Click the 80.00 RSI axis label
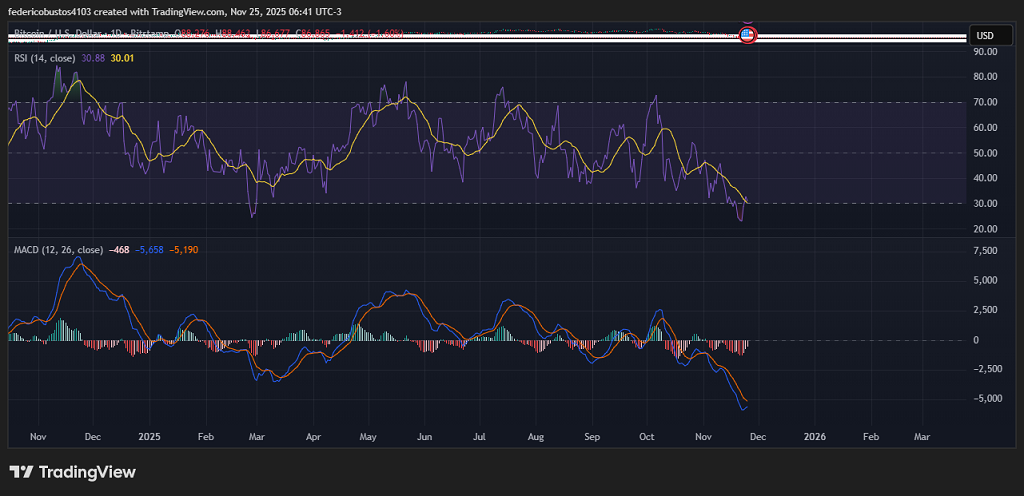 tap(984, 76)
